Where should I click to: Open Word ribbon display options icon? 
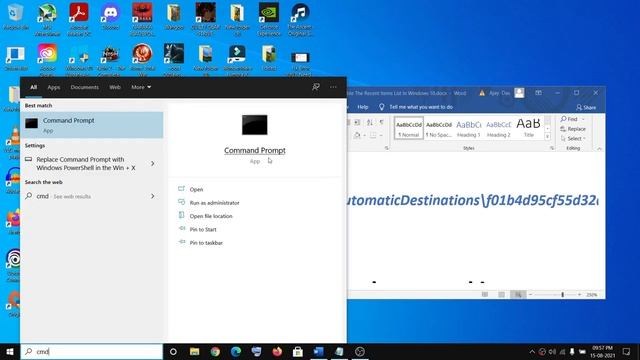(538, 93)
